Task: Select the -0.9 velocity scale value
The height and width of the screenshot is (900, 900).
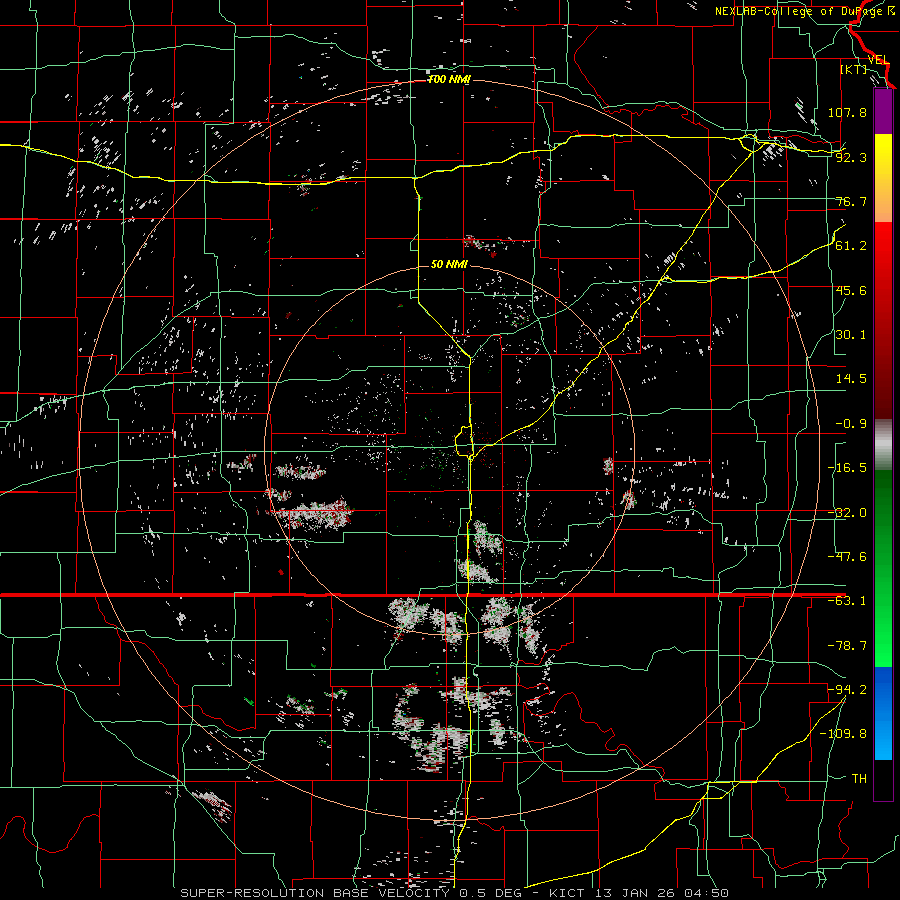Action: pyautogui.click(x=851, y=424)
